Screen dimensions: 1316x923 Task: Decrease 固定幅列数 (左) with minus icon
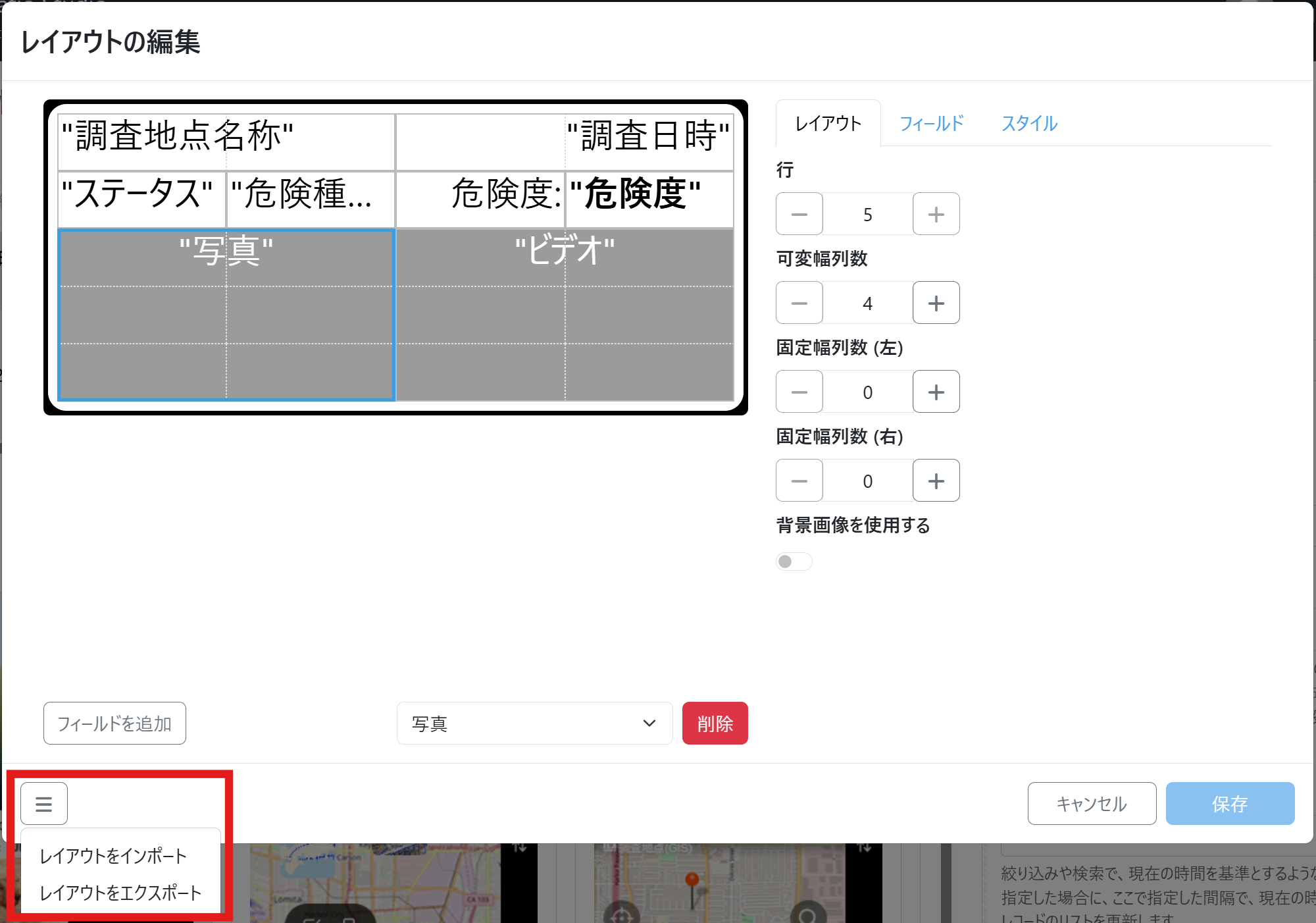pos(799,392)
